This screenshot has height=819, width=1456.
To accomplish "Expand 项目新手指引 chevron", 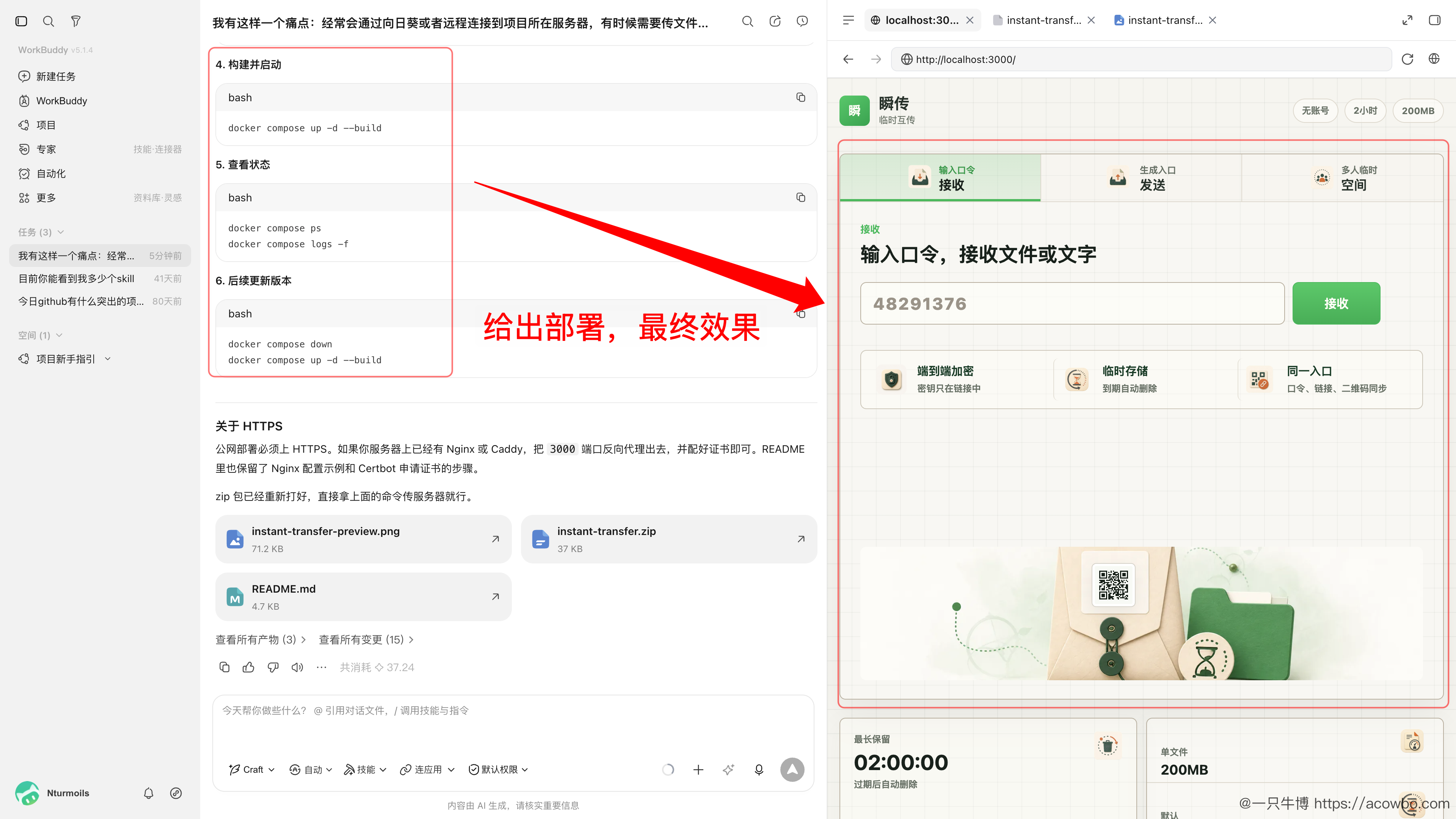I will (108, 359).
